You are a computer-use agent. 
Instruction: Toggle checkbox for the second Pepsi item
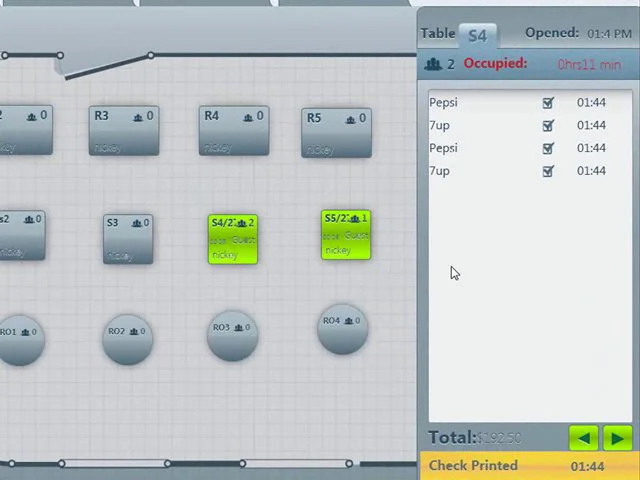pos(548,148)
